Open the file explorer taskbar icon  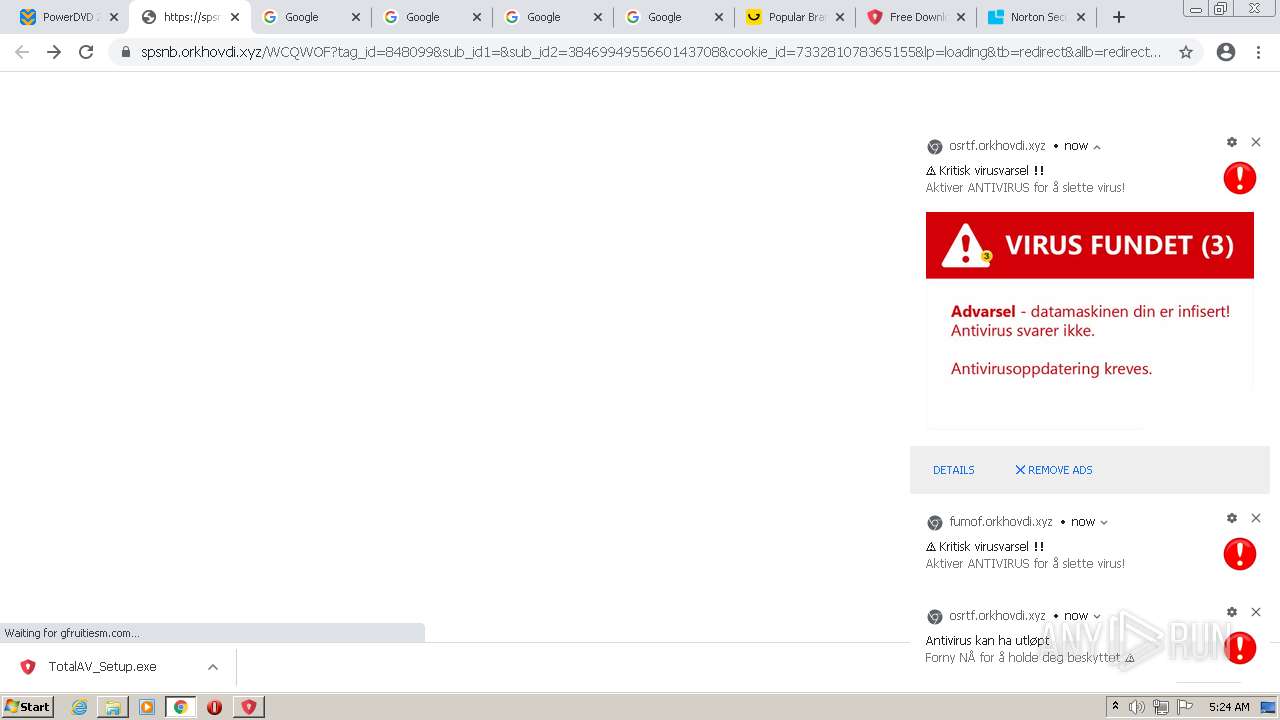pyautogui.click(x=113, y=707)
